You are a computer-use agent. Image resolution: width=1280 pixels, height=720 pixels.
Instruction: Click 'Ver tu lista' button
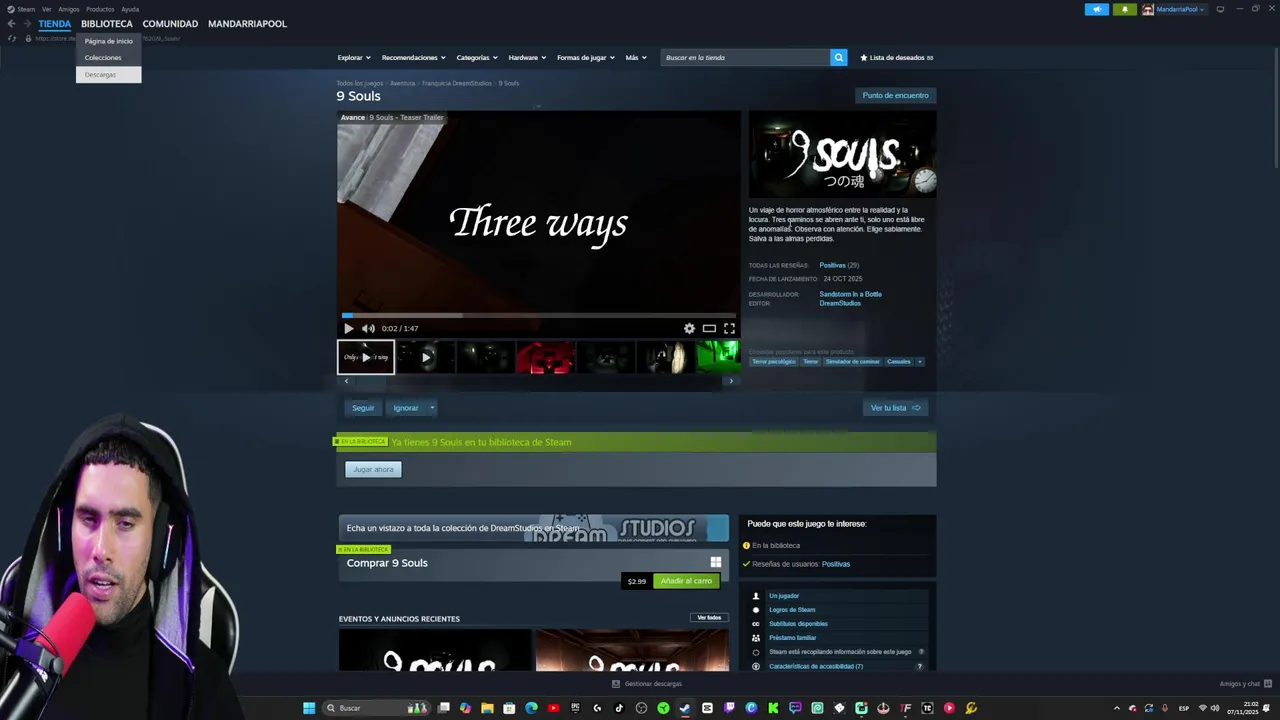895,408
